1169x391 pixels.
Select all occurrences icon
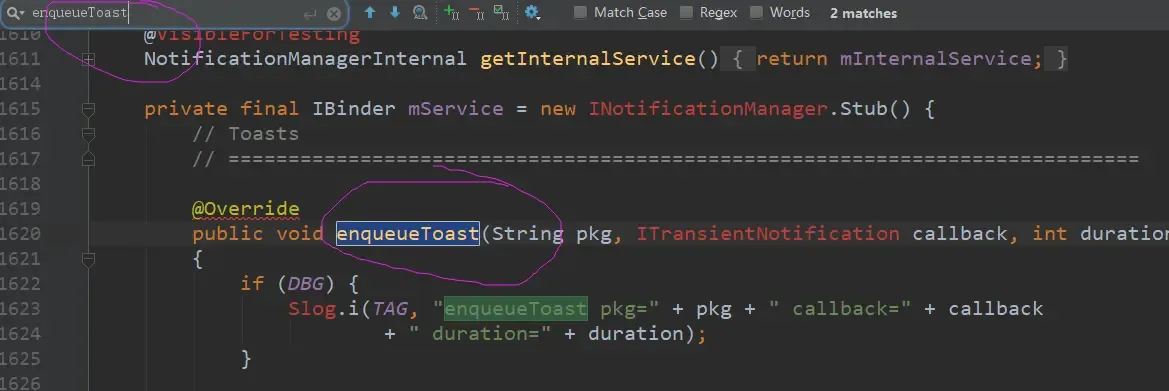[501, 13]
